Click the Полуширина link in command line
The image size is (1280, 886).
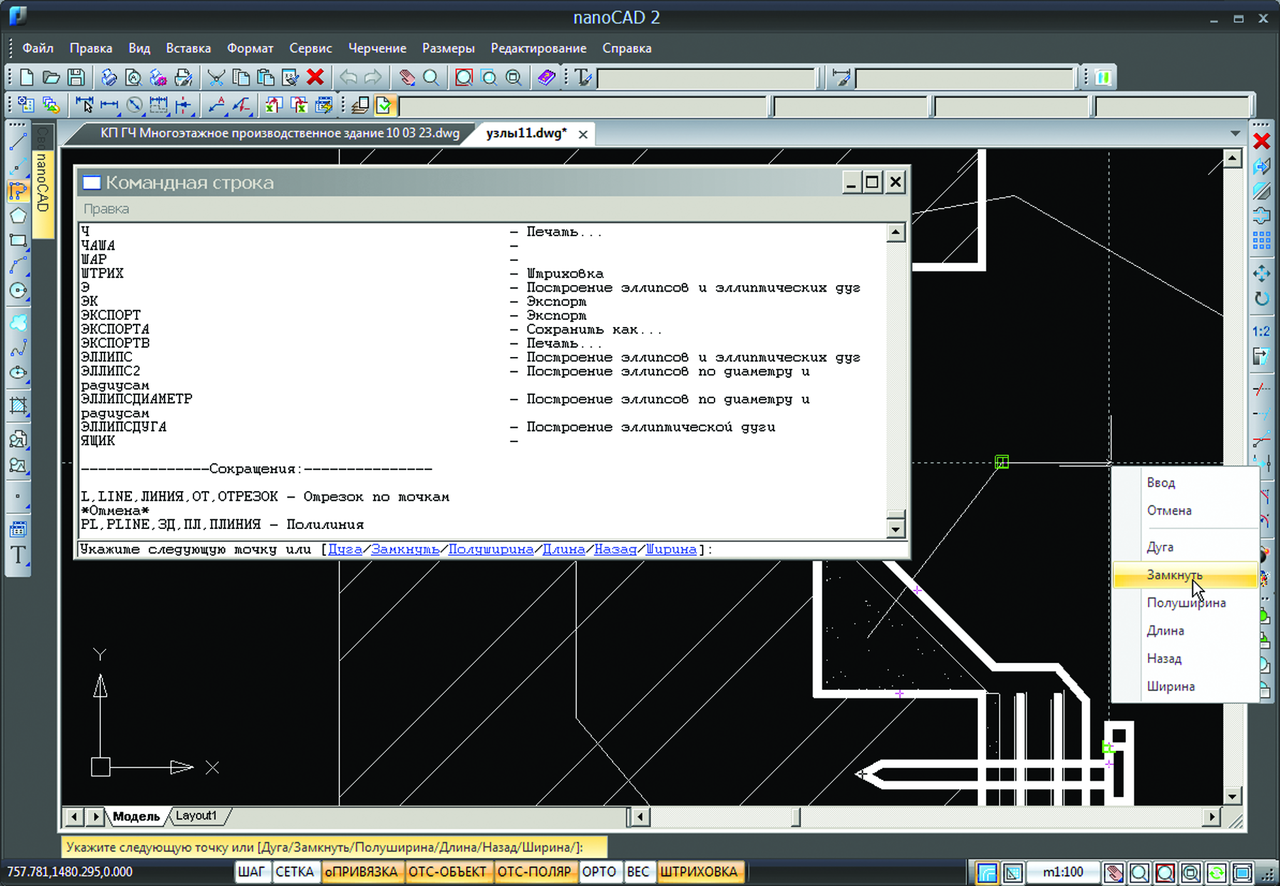491,550
